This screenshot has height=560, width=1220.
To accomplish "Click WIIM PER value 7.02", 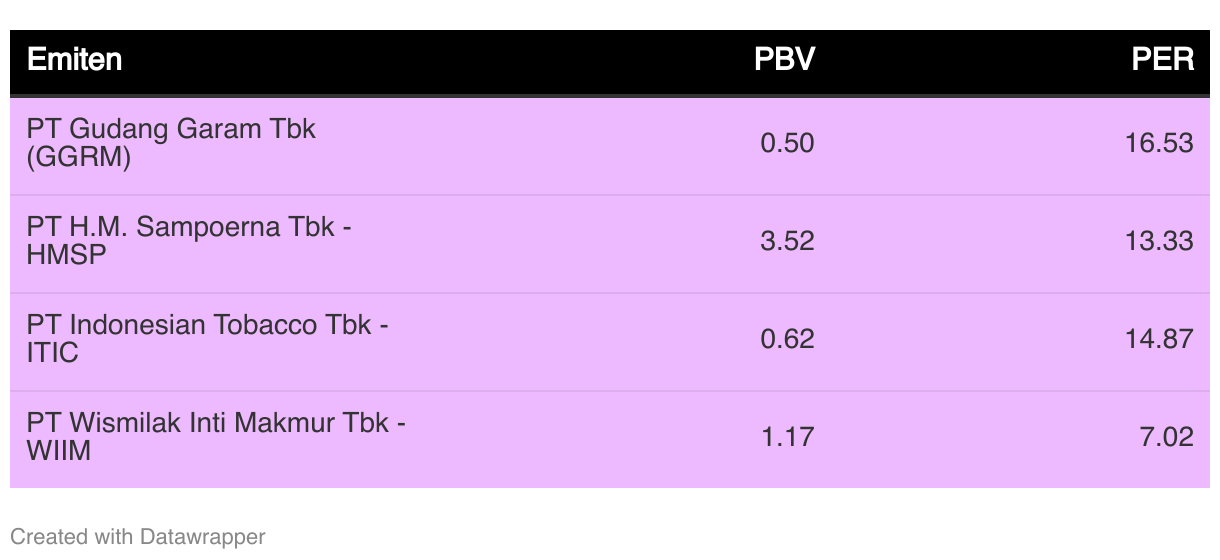I will pos(1166,437).
